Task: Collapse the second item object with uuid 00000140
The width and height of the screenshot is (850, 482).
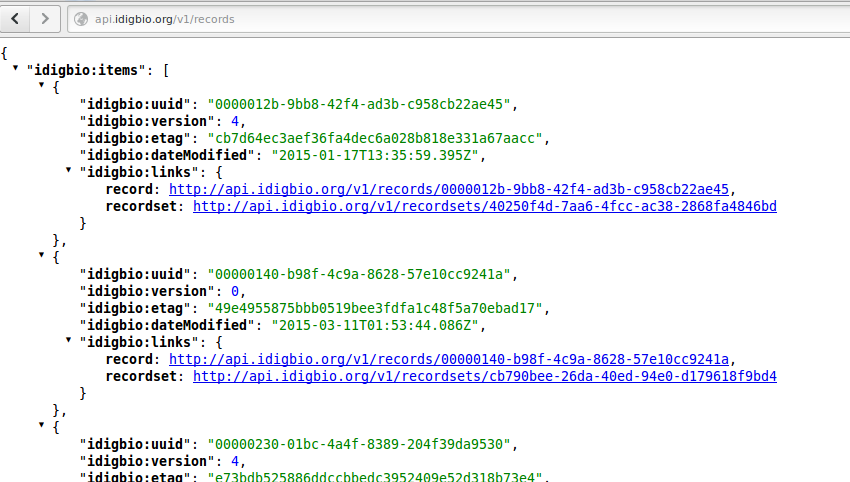Action: point(42,254)
